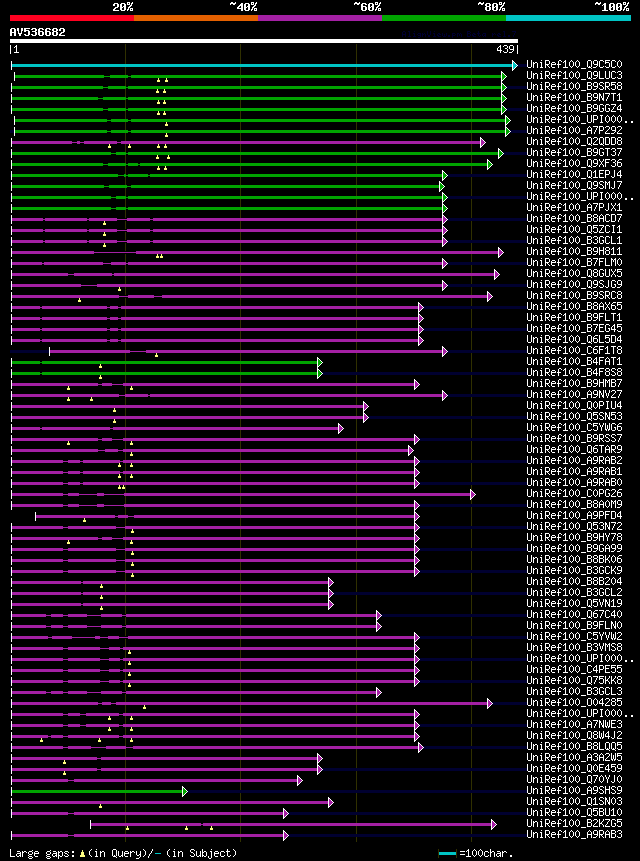Viewport: 640px width, 861px height.
Task: Click the green ~80% legend swatch
Action: coord(444,18)
